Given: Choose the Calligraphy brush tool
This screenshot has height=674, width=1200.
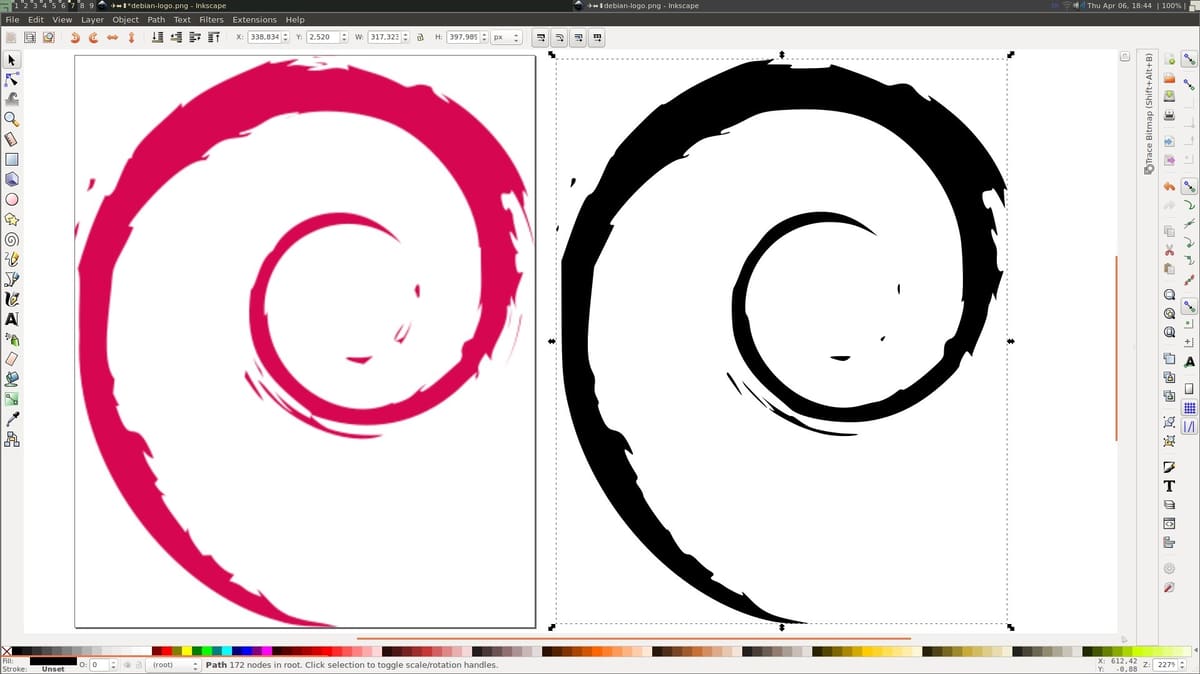Looking at the screenshot, I should 12,299.
